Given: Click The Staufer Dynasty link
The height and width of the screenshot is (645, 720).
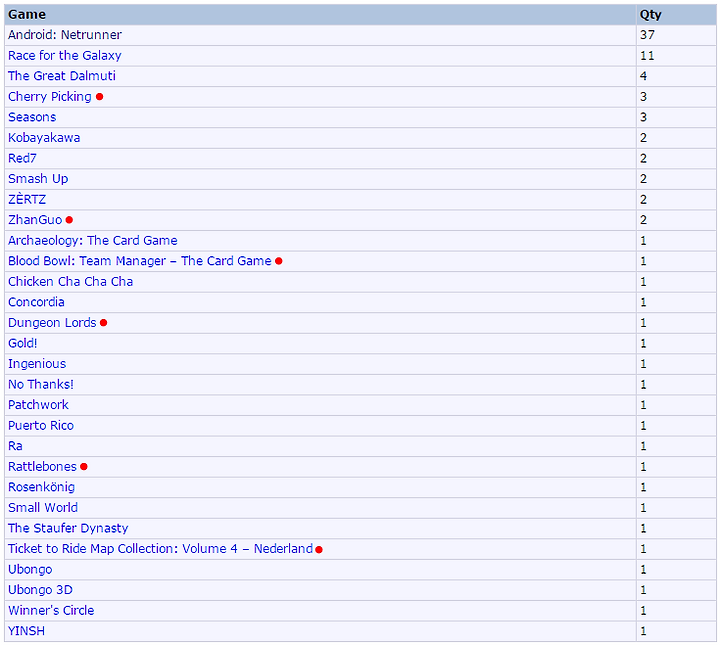Looking at the screenshot, I should coord(68,528).
